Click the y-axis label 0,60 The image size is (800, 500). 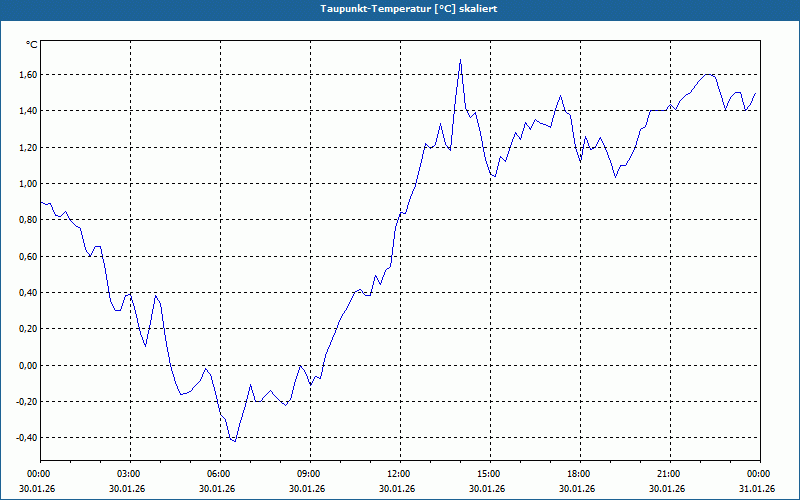[x=29, y=257]
